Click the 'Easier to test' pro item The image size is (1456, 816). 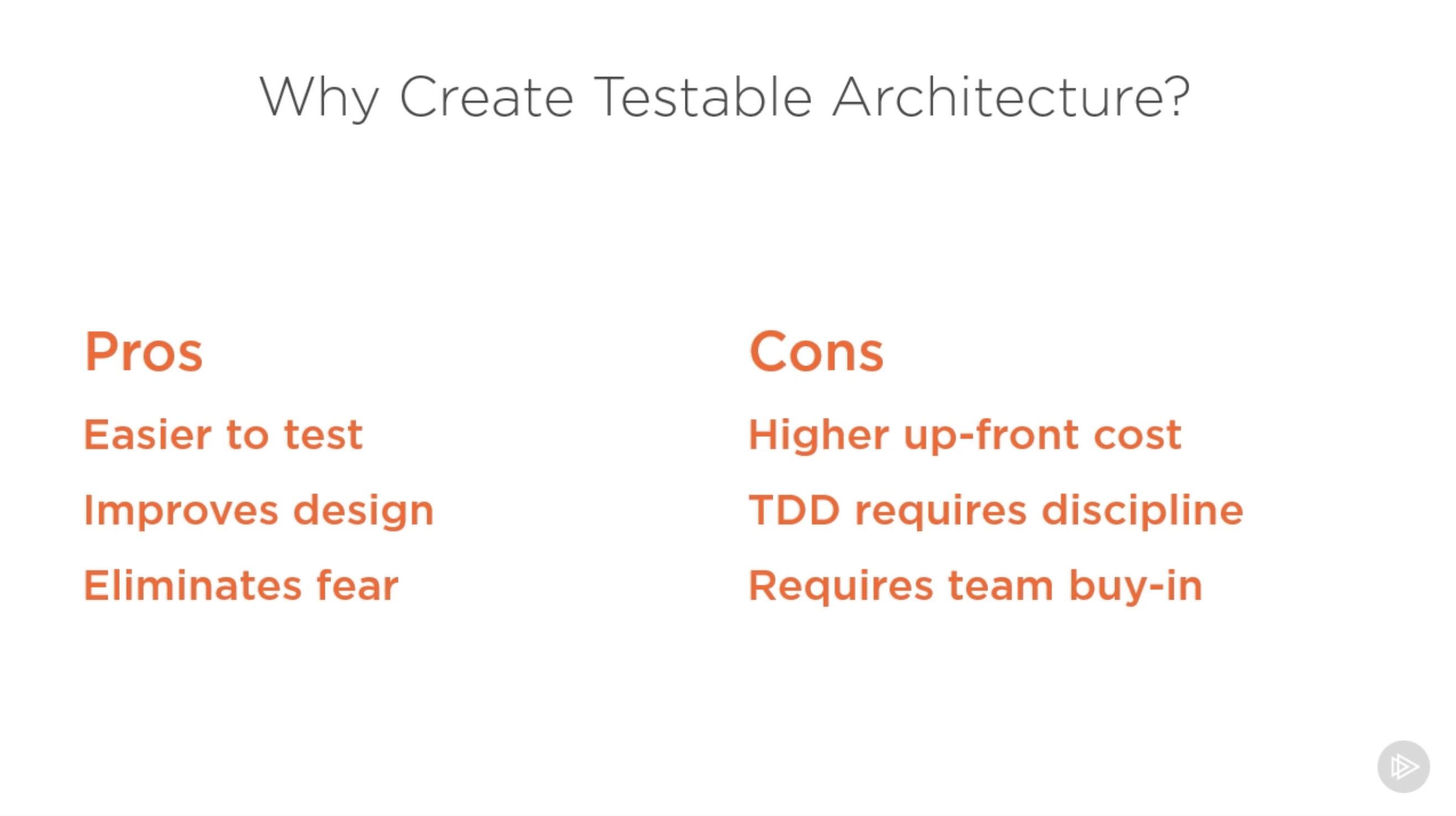pyautogui.click(x=222, y=434)
